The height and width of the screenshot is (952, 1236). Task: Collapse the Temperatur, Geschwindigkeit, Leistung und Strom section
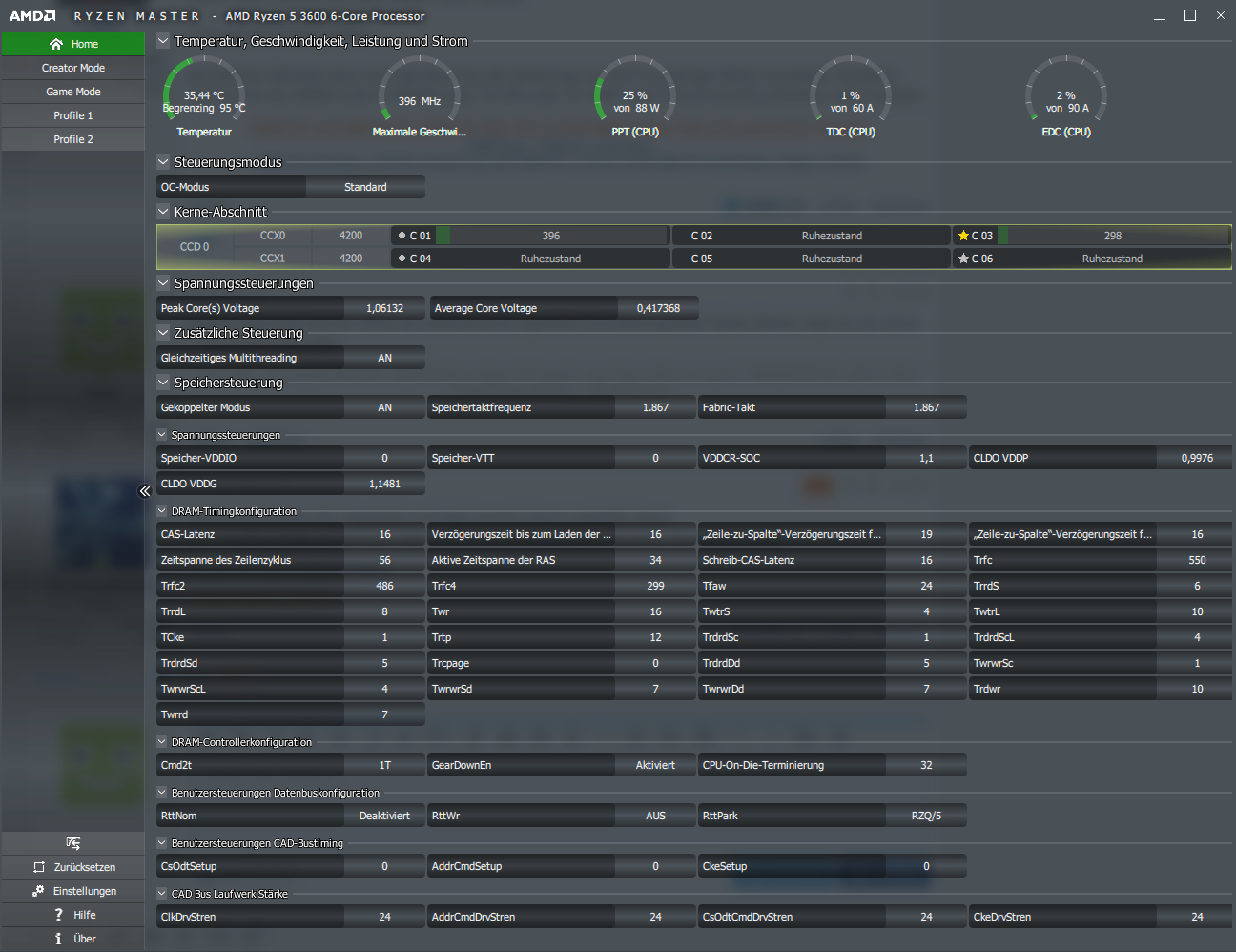163,41
